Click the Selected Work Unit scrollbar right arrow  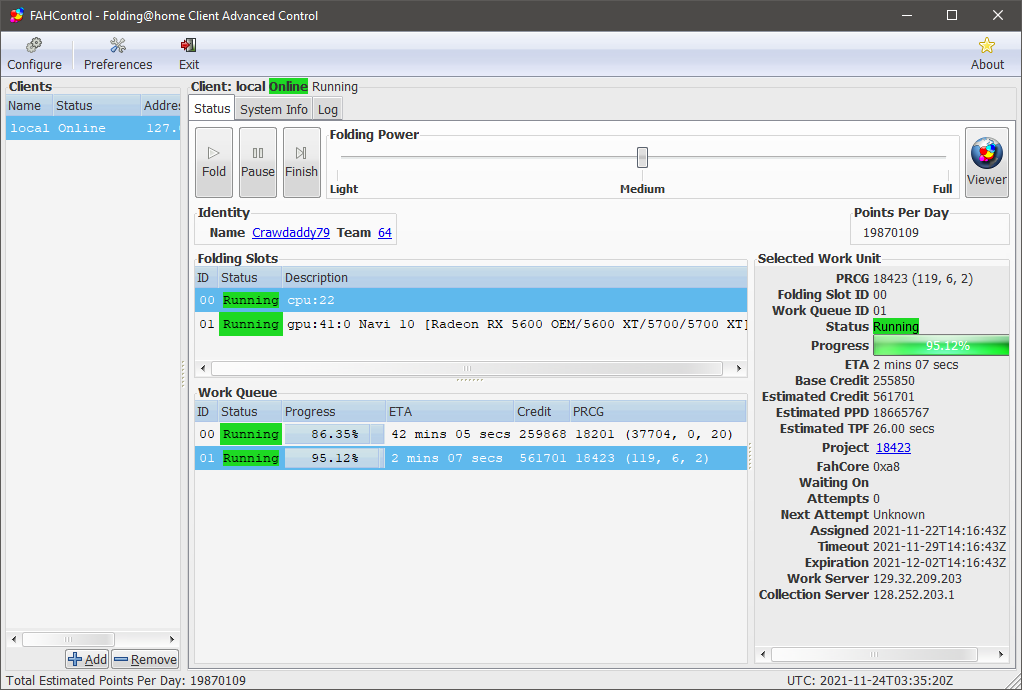pos(1001,654)
